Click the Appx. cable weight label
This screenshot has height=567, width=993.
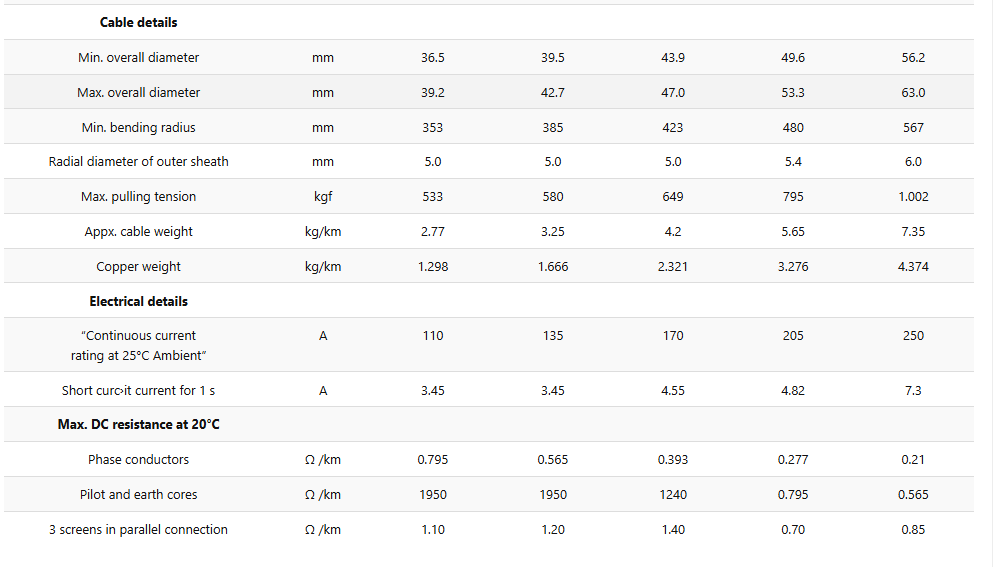[138, 232]
